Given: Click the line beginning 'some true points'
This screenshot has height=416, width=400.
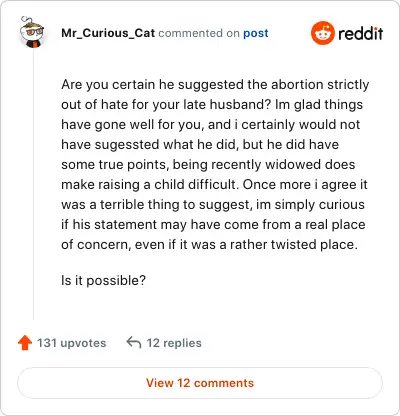Looking at the screenshot, I should (208, 165).
